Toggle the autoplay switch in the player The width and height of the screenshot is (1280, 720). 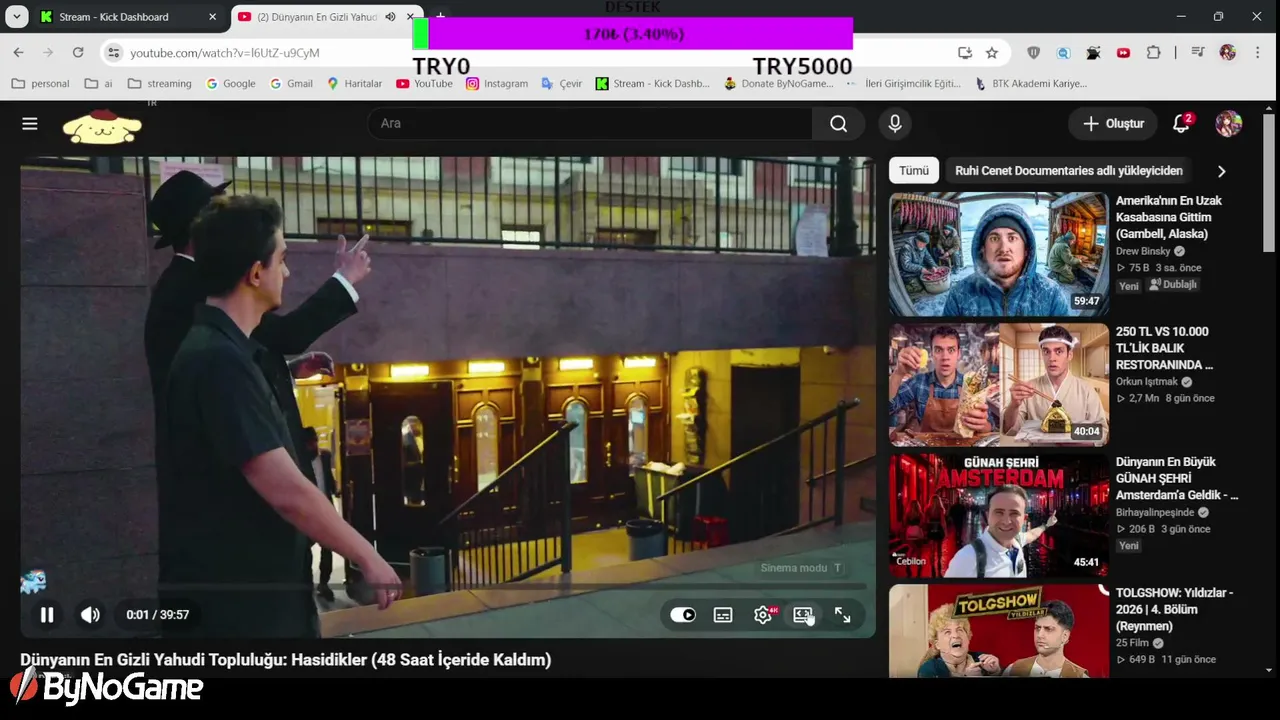pos(683,615)
